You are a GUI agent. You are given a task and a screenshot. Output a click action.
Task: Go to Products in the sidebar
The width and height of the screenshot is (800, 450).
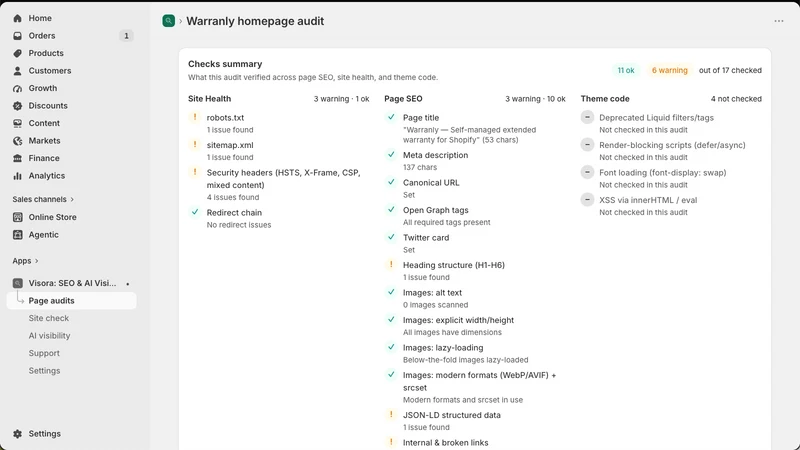click(71, 53)
